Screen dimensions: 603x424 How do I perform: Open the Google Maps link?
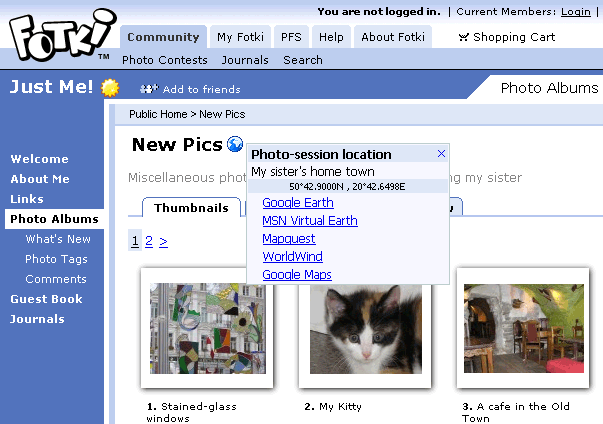tap(297, 274)
